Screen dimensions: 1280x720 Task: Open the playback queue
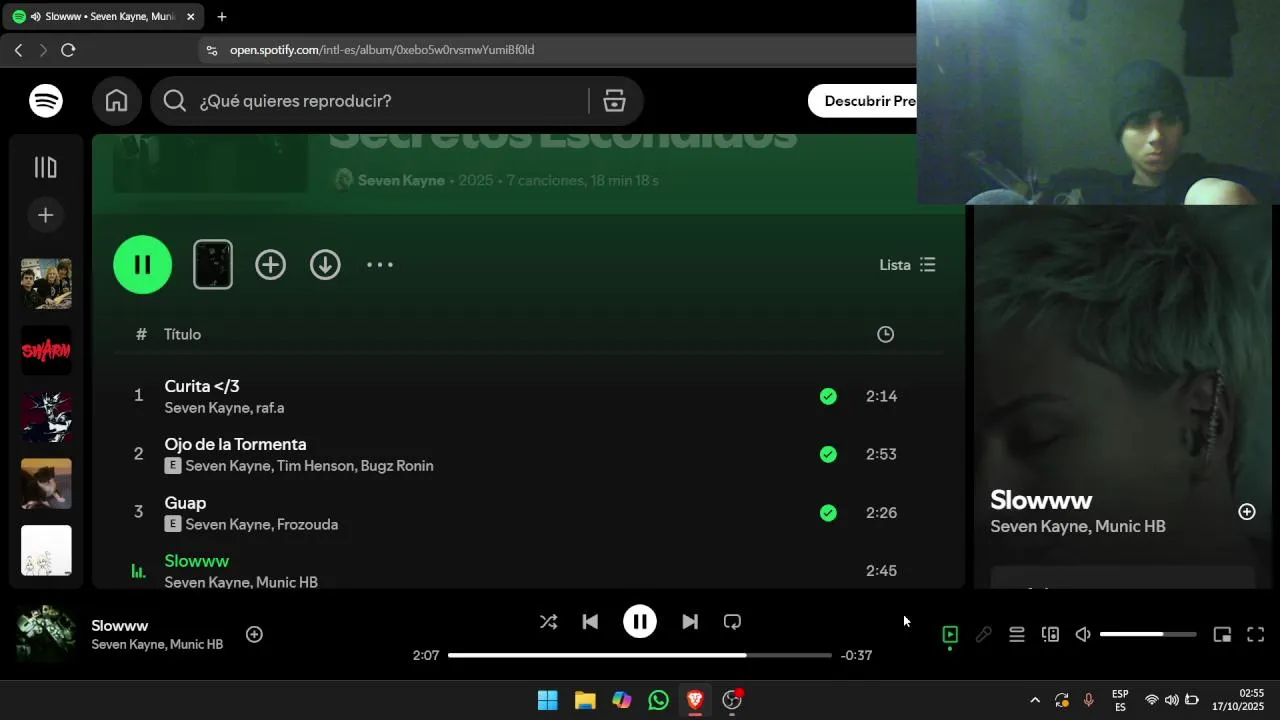(1017, 634)
